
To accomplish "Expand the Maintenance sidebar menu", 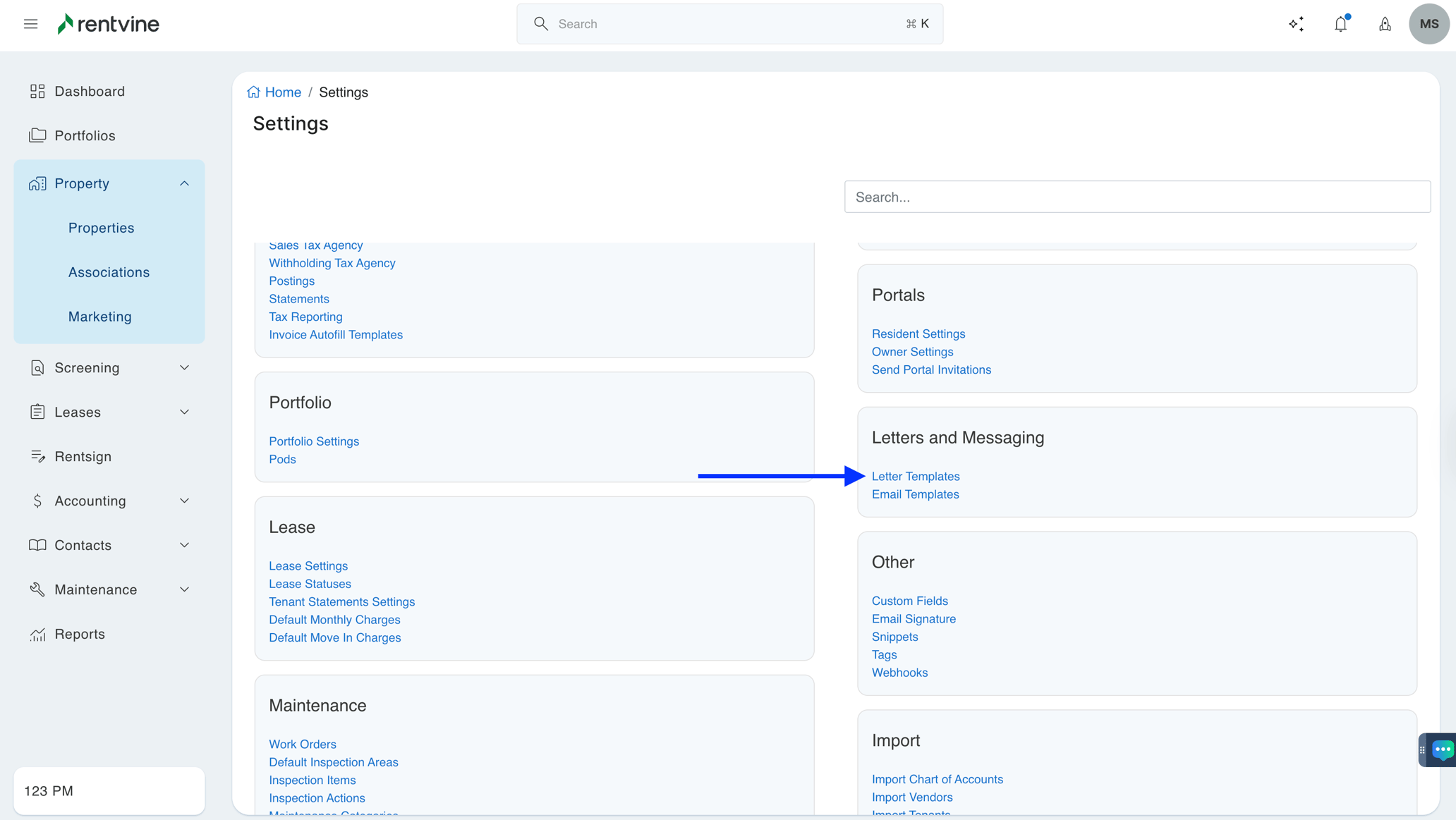I will (184, 590).
